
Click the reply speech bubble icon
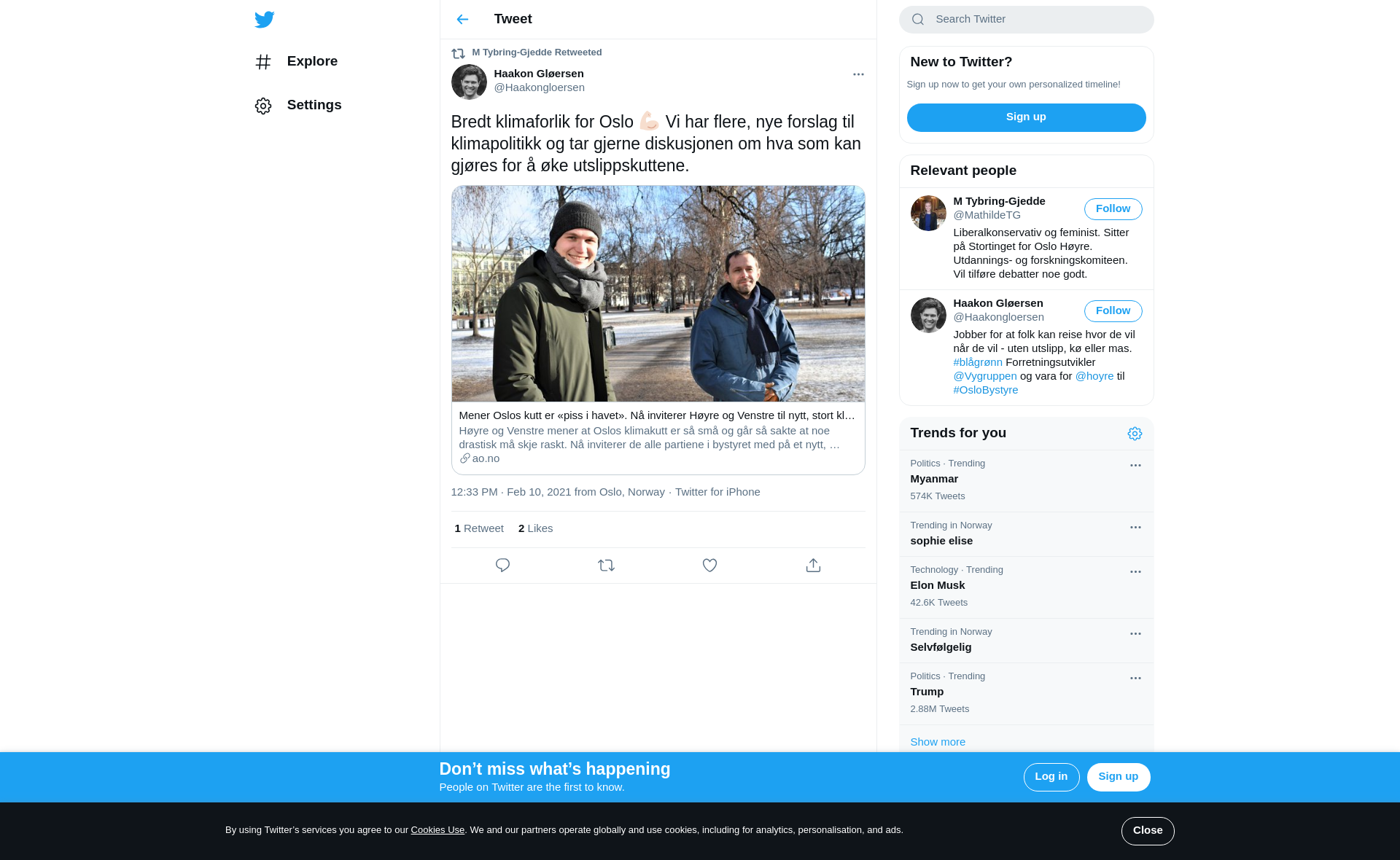click(502, 566)
